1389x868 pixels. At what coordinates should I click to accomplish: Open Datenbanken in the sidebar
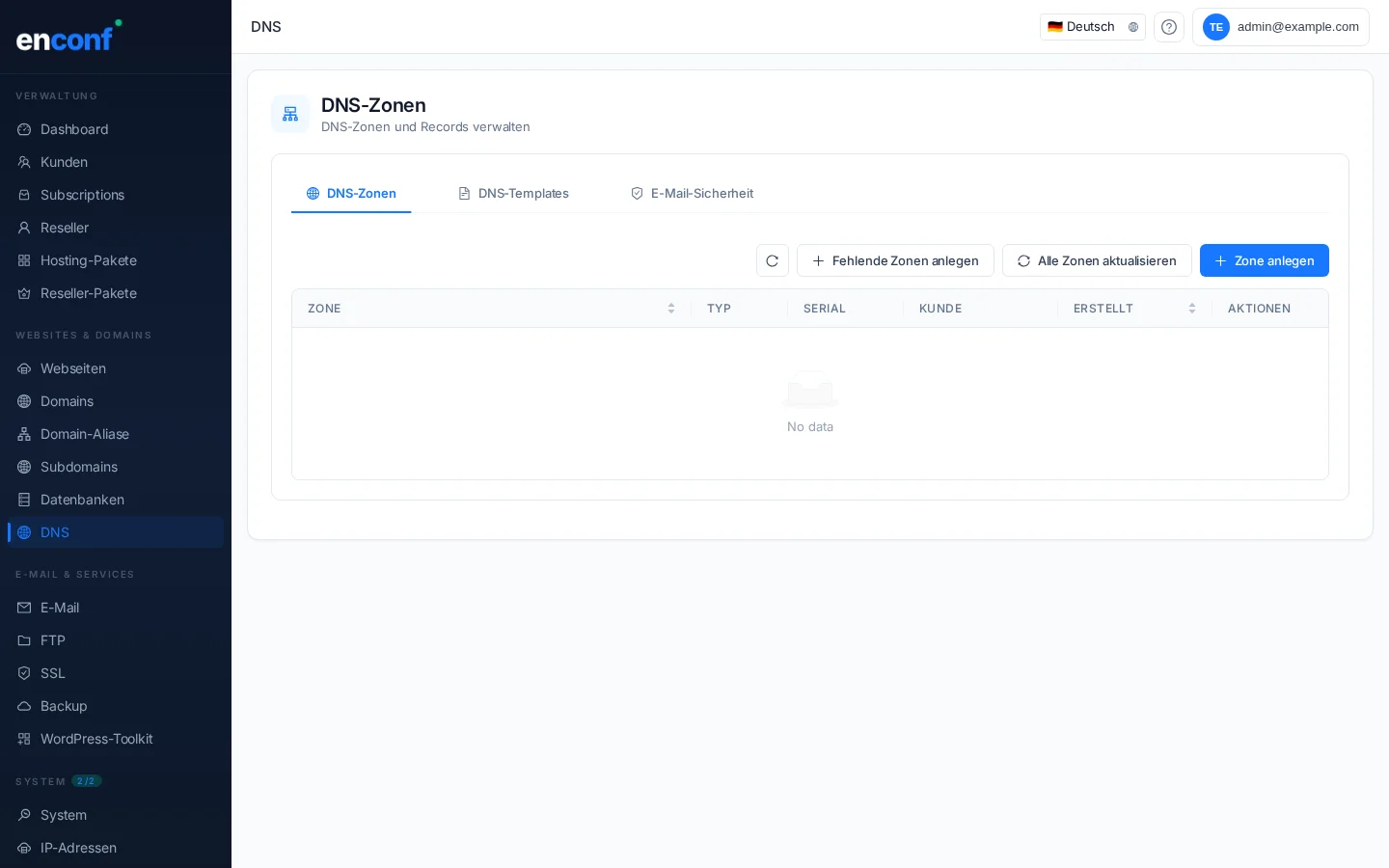point(82,500)
